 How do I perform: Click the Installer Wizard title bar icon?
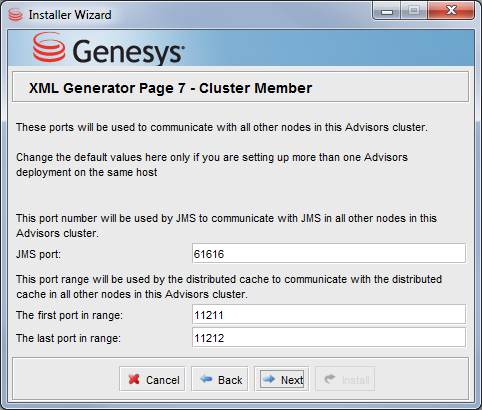click(15, 15)
